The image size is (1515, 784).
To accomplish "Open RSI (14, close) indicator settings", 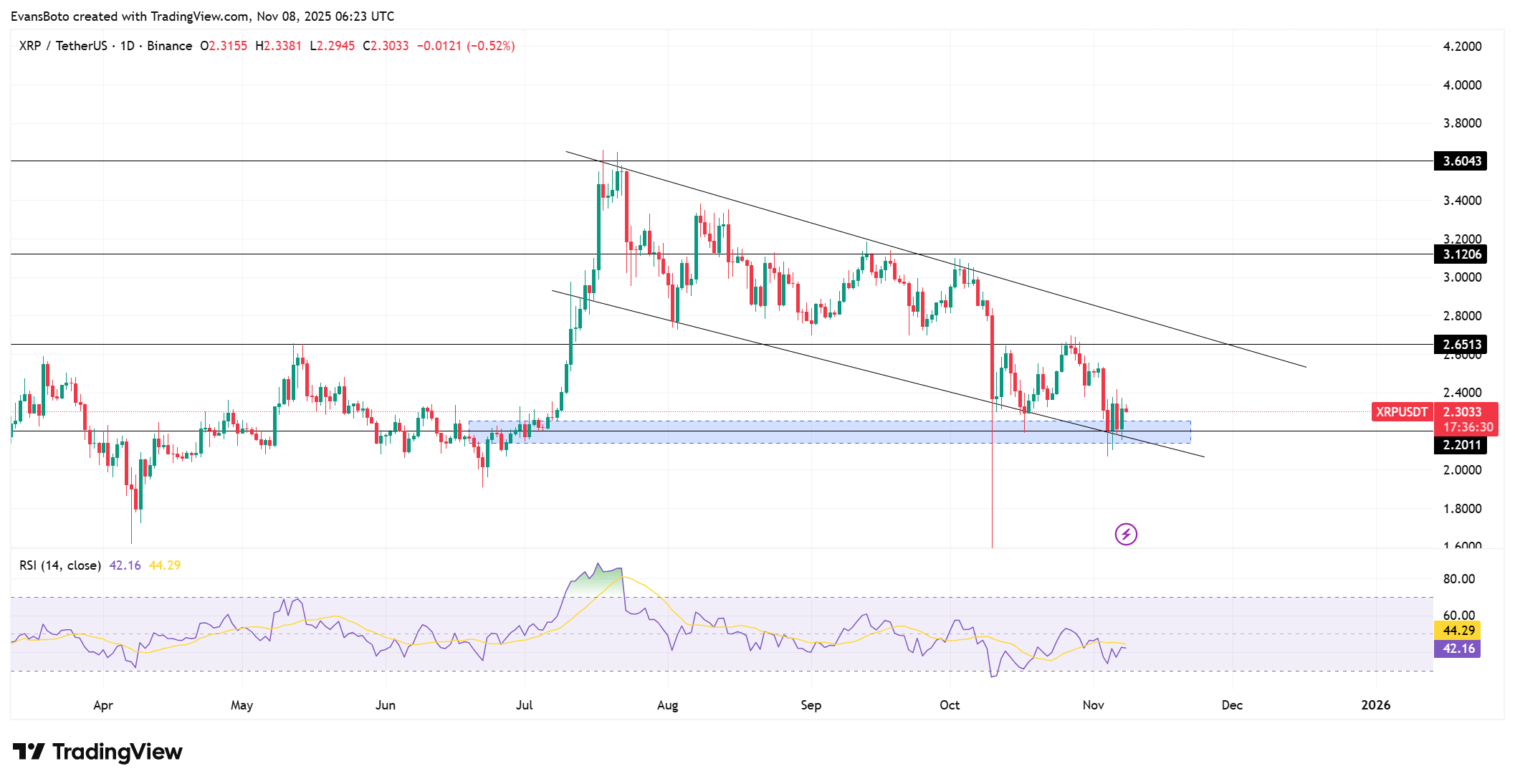I will [59, 565].
